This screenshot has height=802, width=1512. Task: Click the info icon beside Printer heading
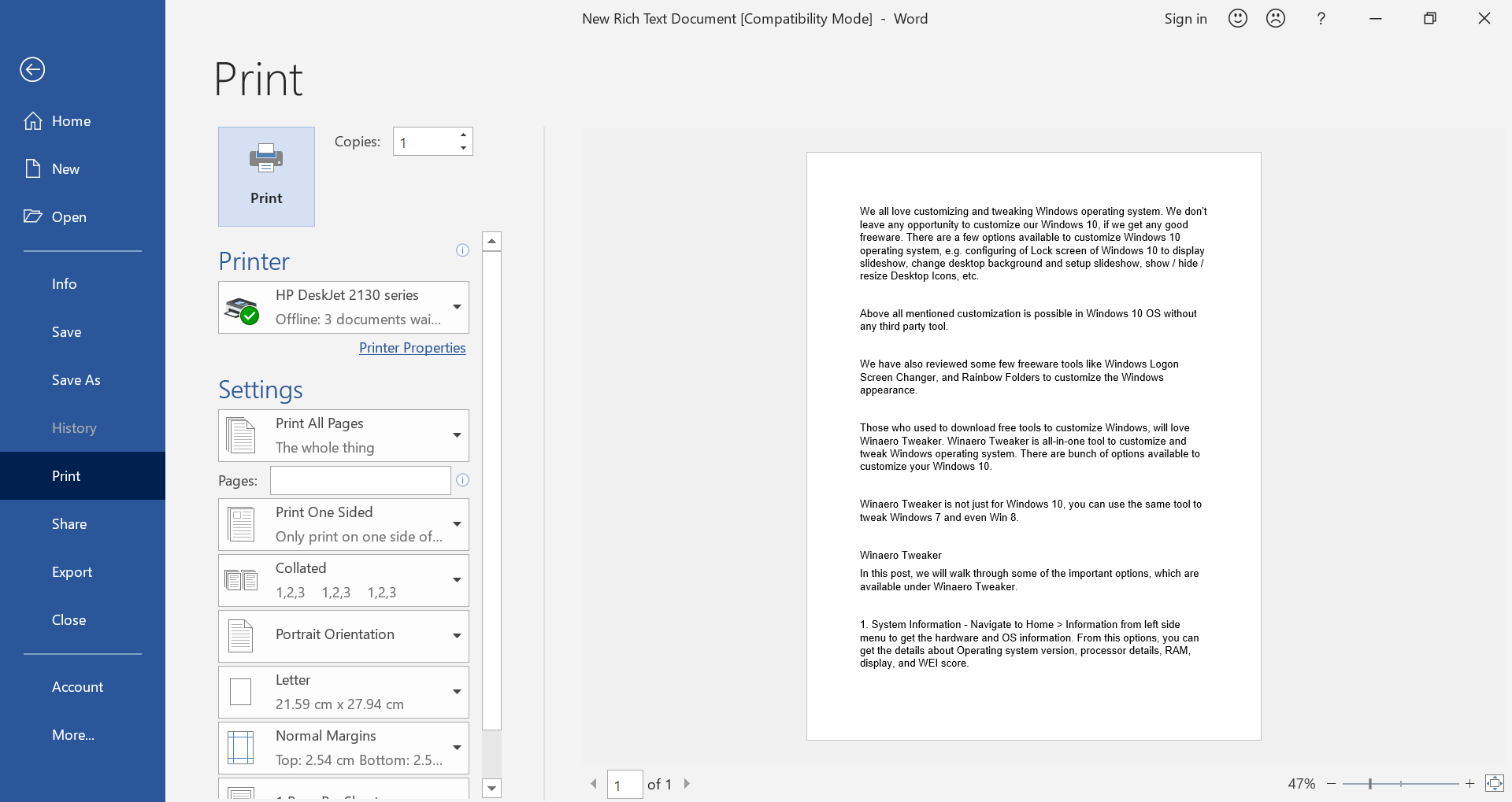click(462, 250)
